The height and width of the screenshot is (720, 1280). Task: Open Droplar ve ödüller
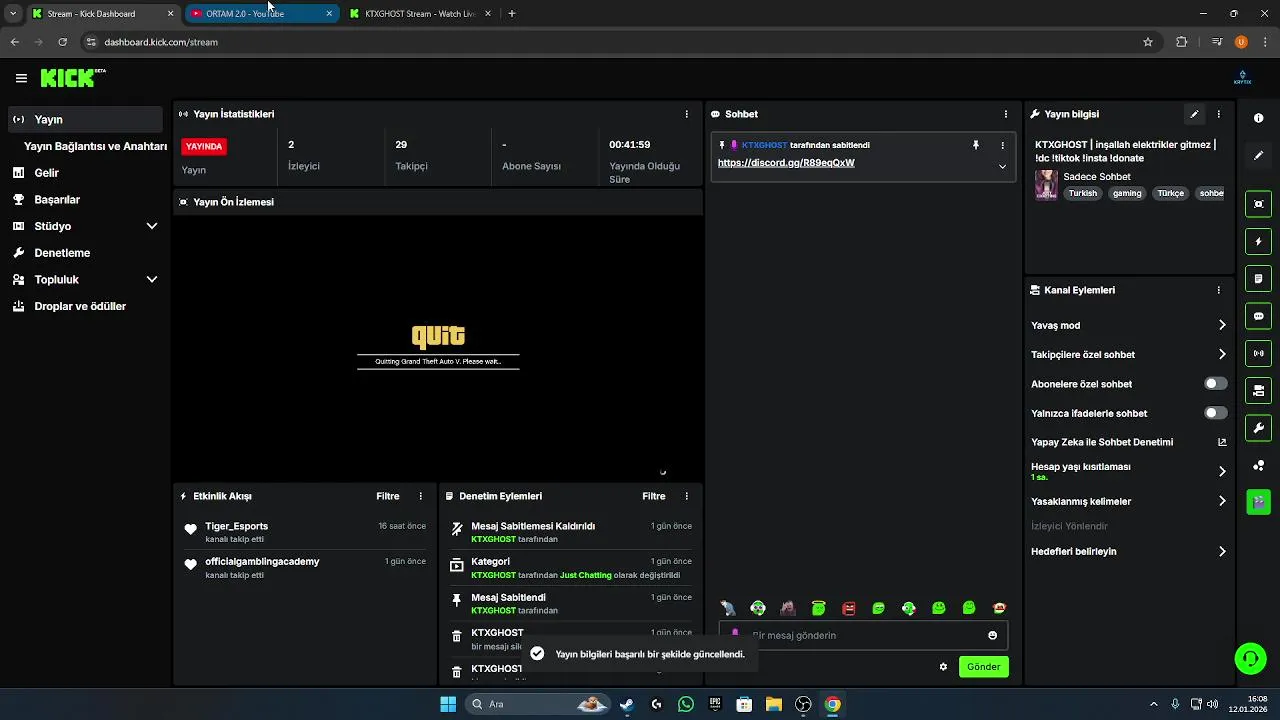85,306
